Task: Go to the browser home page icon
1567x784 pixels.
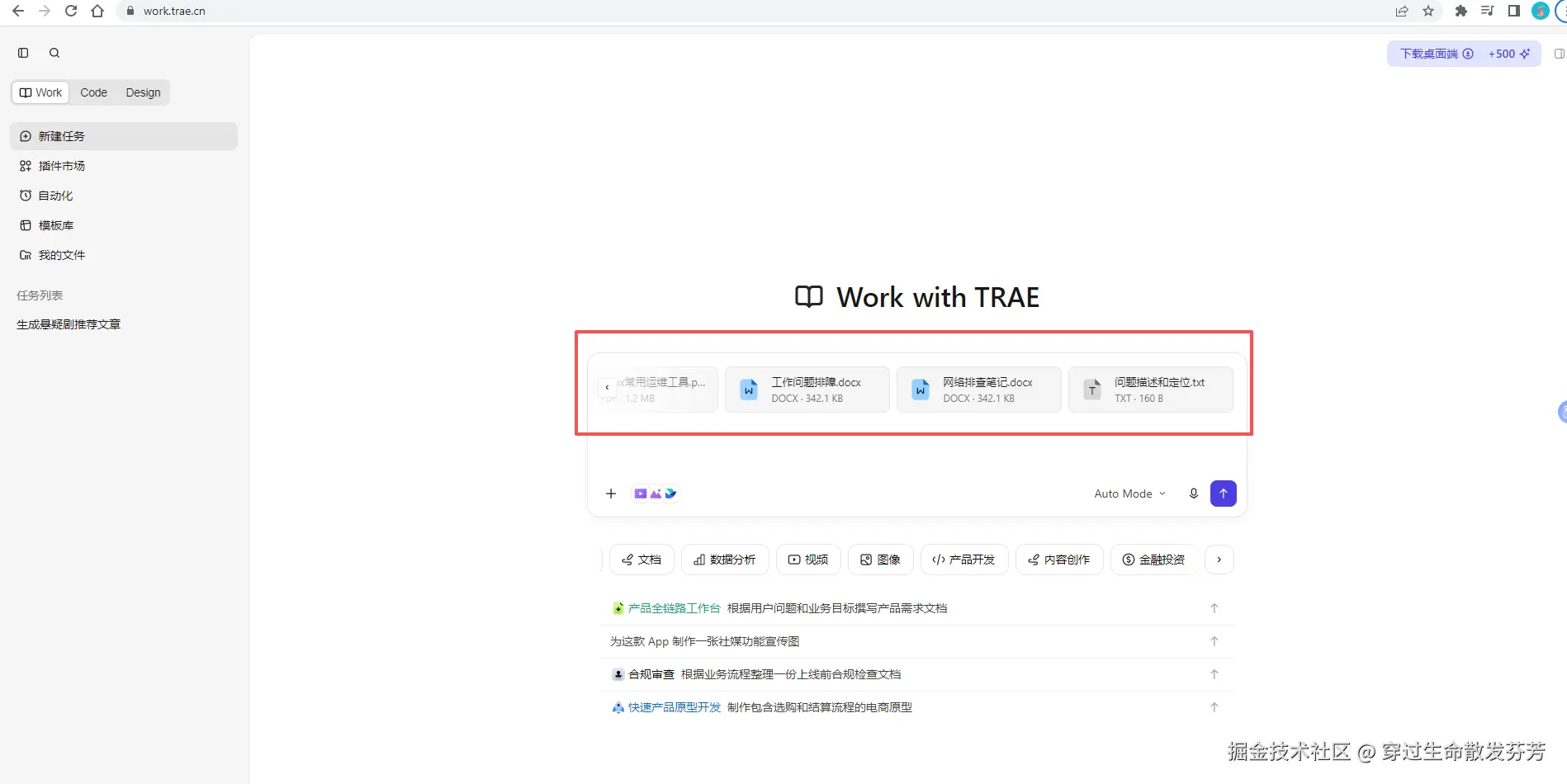Action: coord(97,11)
